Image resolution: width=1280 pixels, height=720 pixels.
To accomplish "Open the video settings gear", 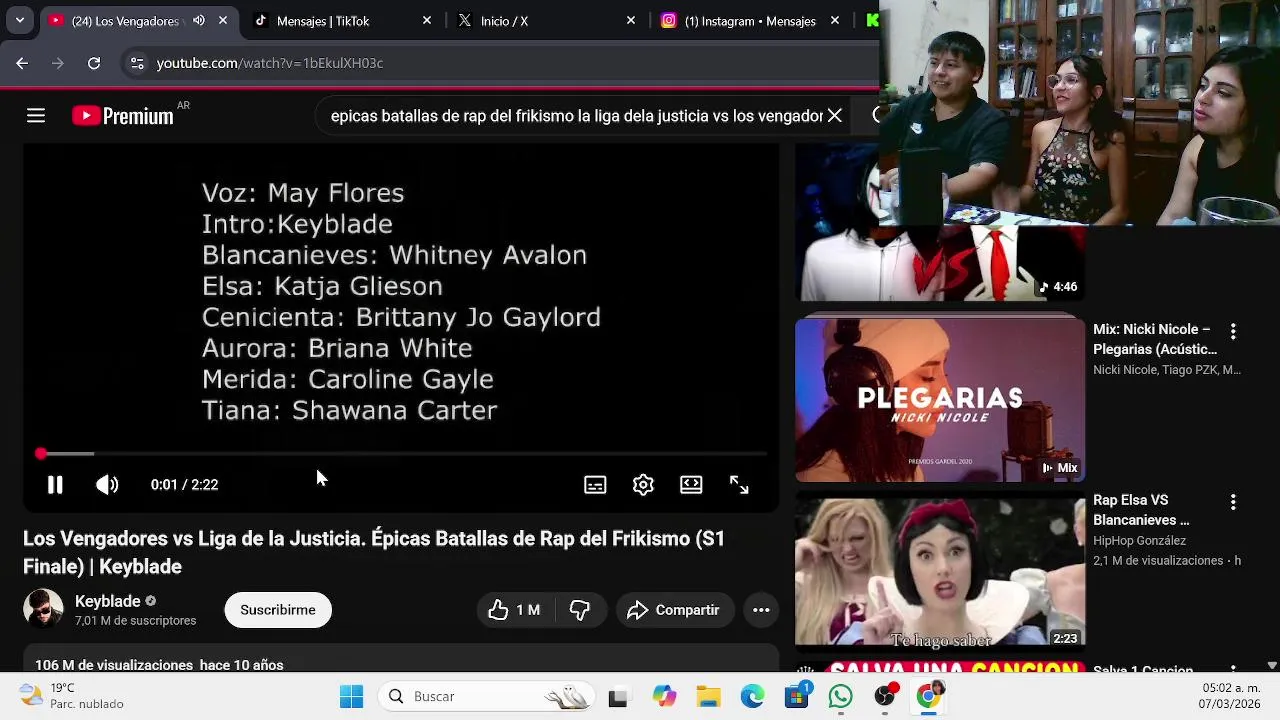I will coord(643,485).
